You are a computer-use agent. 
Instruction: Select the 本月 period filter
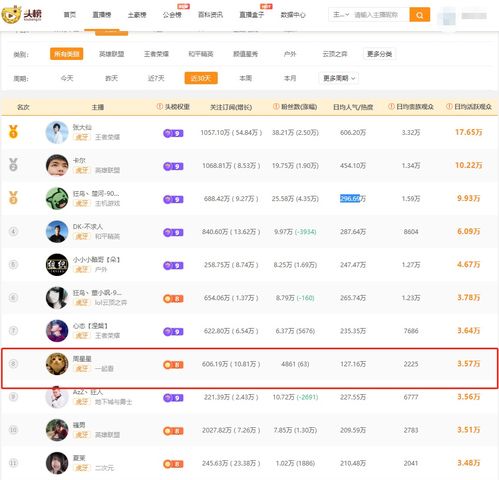click(290, 78)
